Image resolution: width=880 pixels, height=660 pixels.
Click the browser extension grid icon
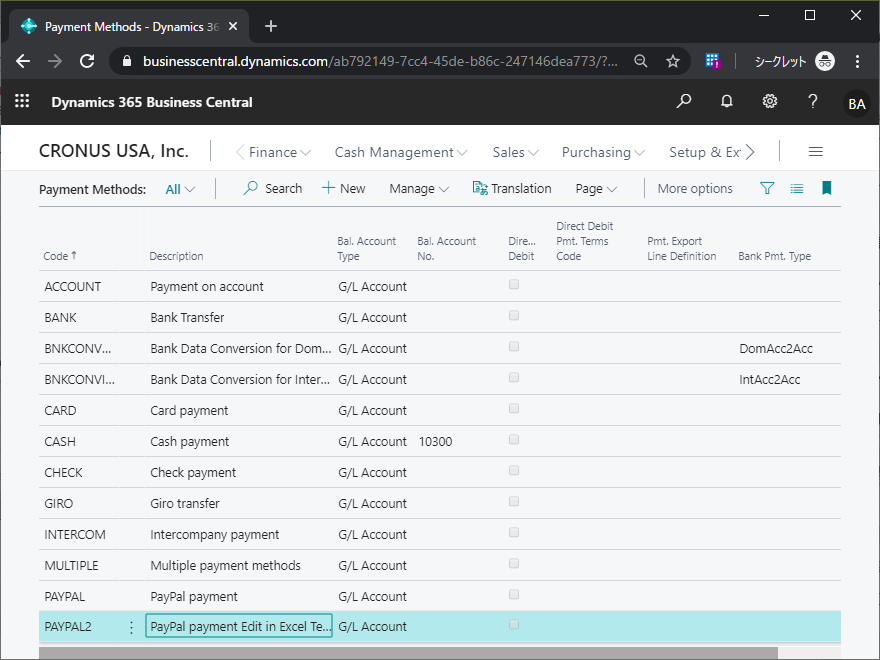tap(712, 61)
